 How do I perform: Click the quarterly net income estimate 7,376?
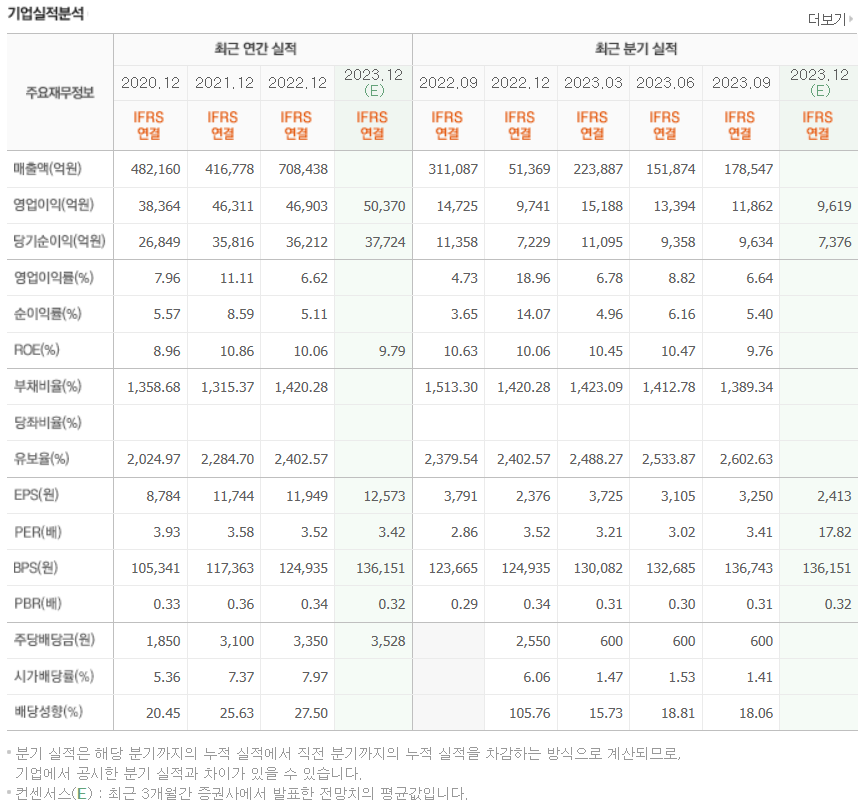835,242
